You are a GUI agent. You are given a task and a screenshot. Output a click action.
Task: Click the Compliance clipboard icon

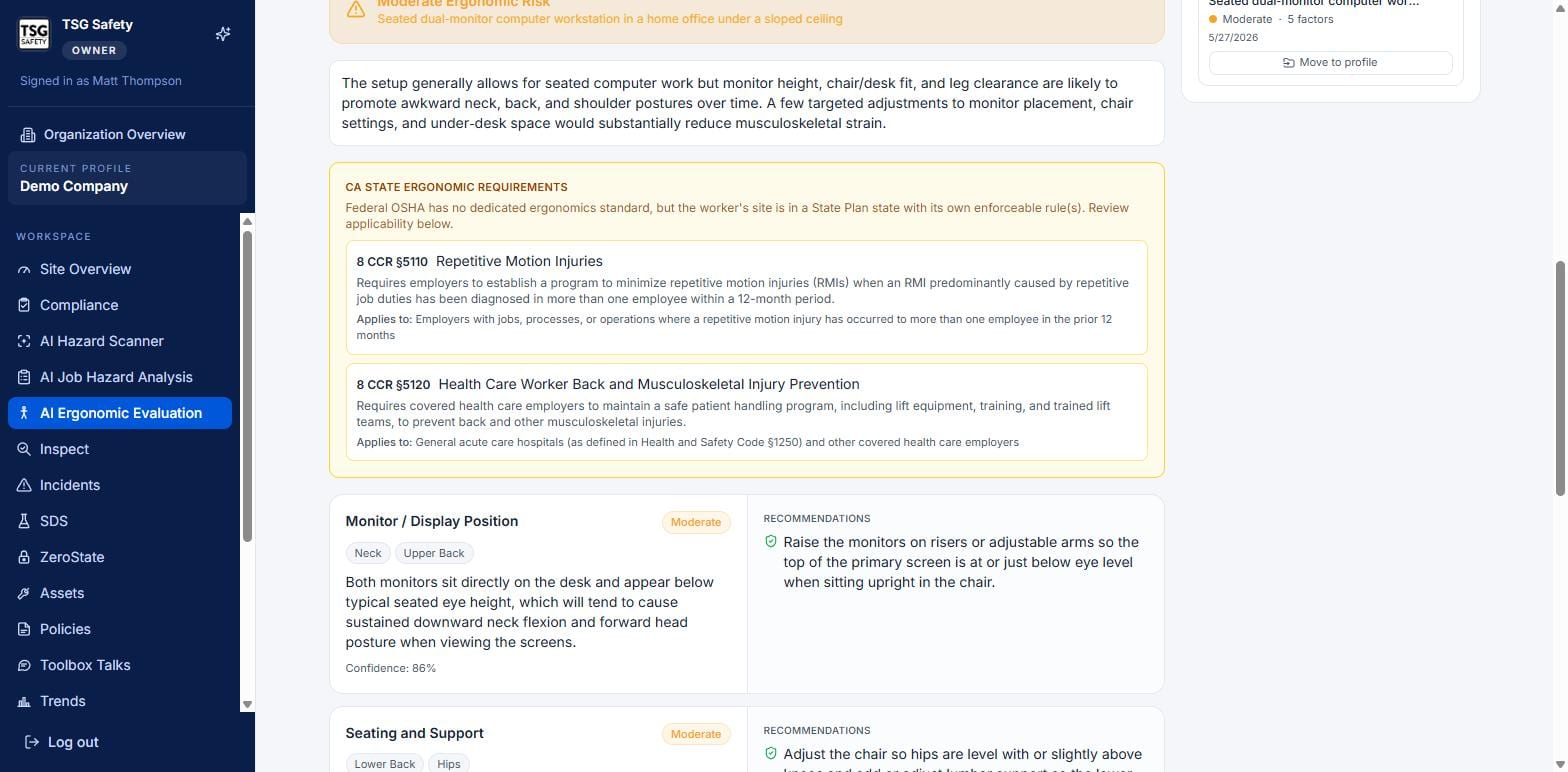(x=24, y=305)
